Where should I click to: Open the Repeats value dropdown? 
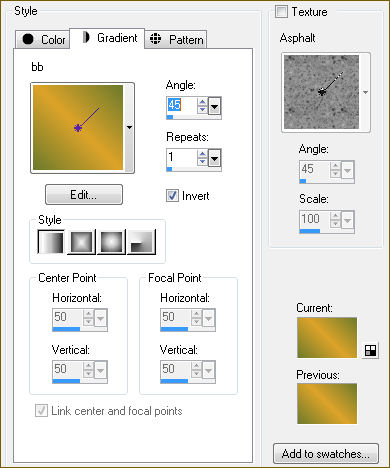(214, 159)
